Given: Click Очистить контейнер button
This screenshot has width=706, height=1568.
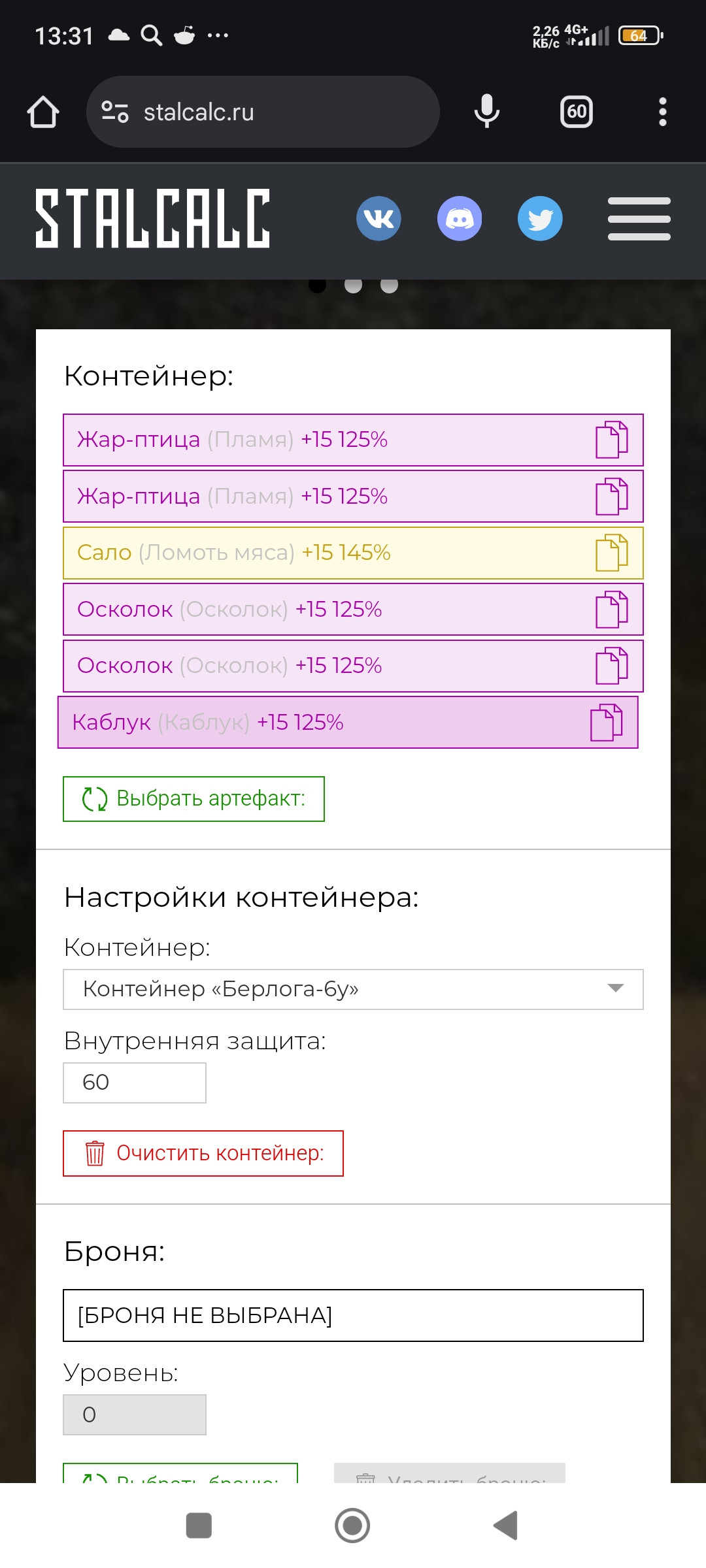Looking at the screenshot, I should pos(203,1153).
